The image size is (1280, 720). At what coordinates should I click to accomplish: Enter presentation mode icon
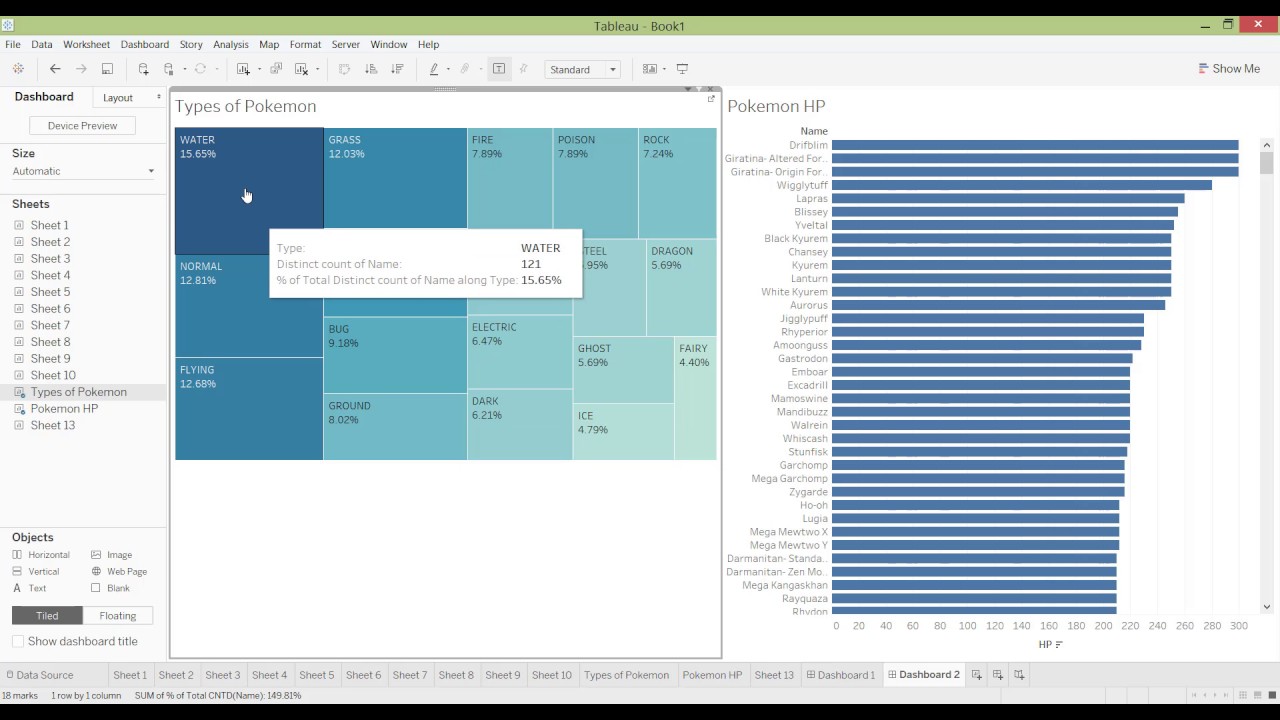(x=683, y=69)
